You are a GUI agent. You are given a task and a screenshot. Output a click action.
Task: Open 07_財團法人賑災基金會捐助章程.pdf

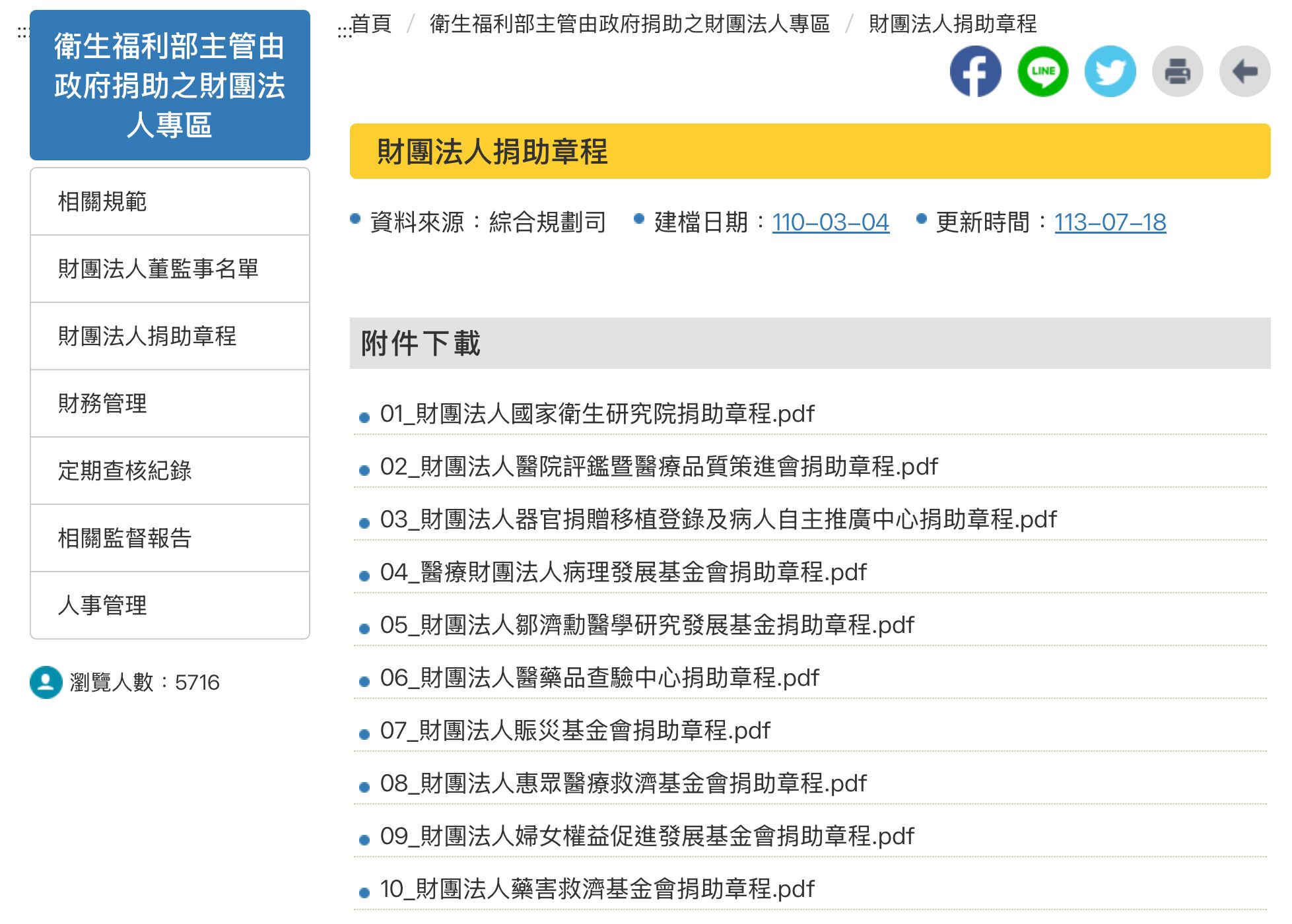tap(574, 731)
